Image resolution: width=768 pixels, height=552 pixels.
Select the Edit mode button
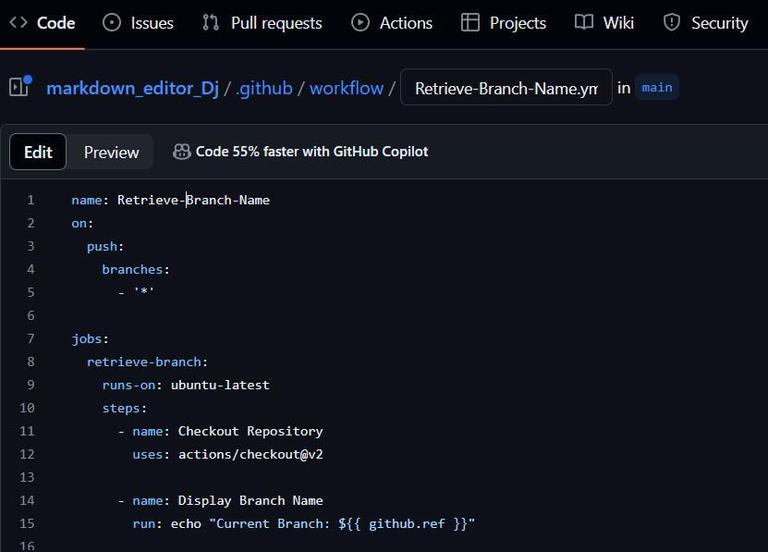[38, 152]
